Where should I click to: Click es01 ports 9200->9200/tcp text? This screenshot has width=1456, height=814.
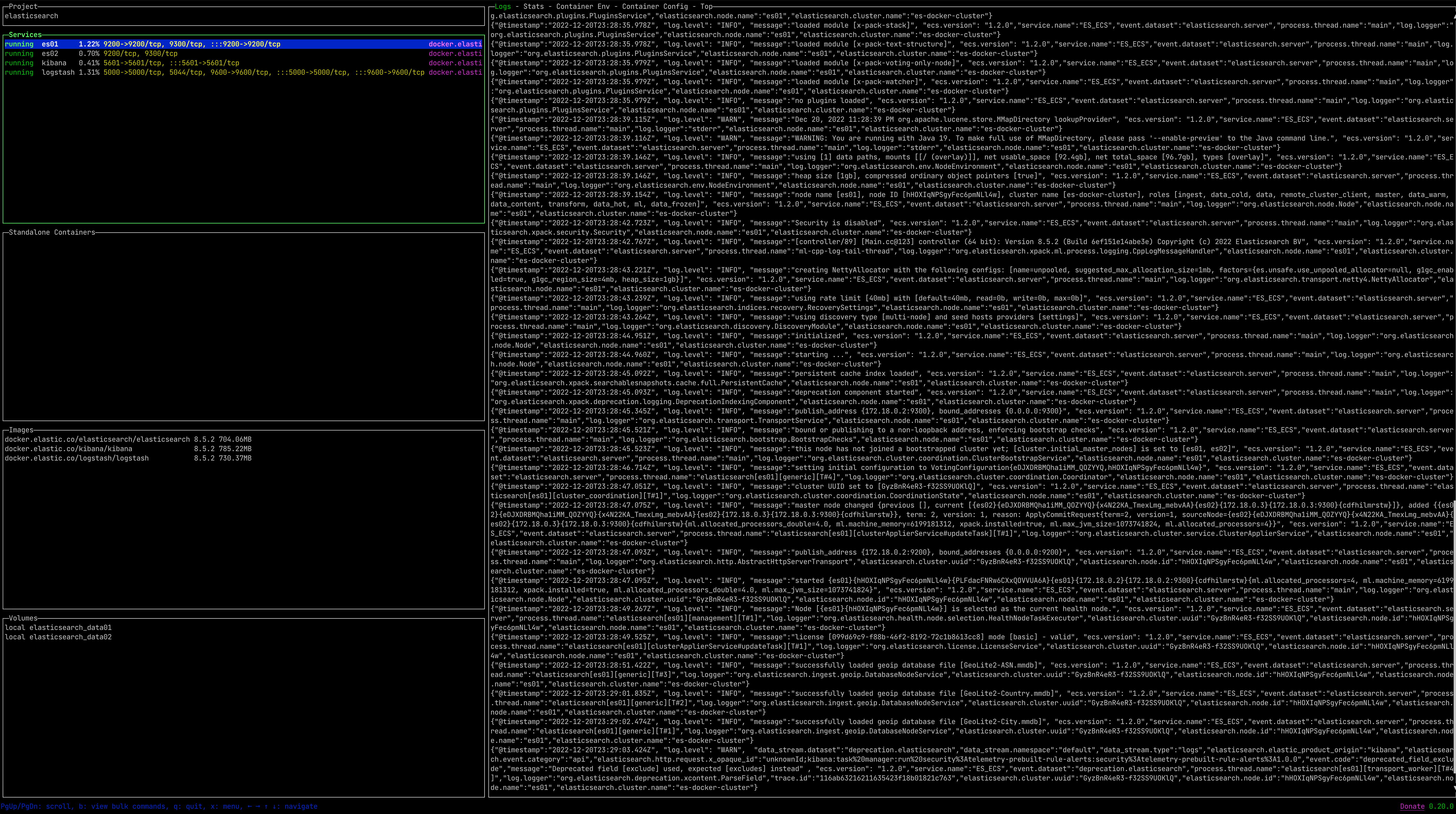[132, 44]
